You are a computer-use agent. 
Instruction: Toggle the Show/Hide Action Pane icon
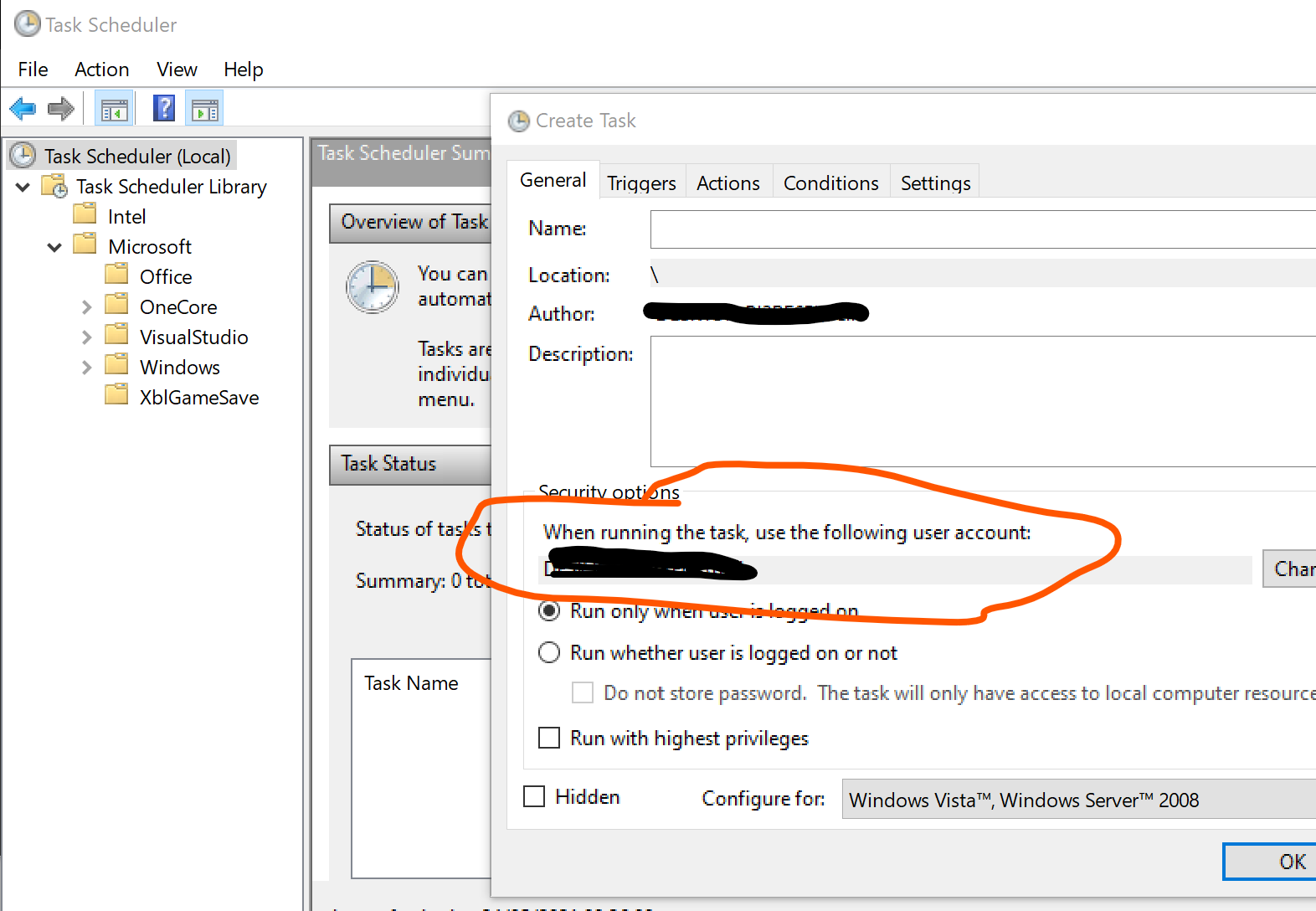click(204, 109)
